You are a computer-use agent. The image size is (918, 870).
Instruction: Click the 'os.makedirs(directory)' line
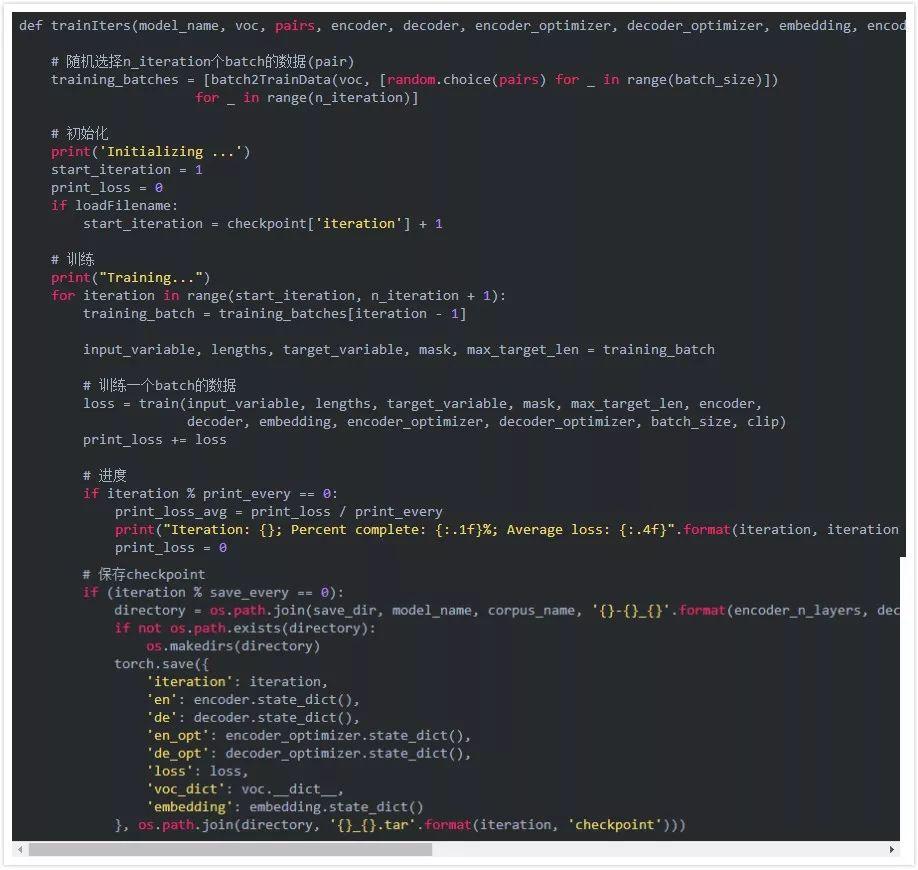[234, 646]
